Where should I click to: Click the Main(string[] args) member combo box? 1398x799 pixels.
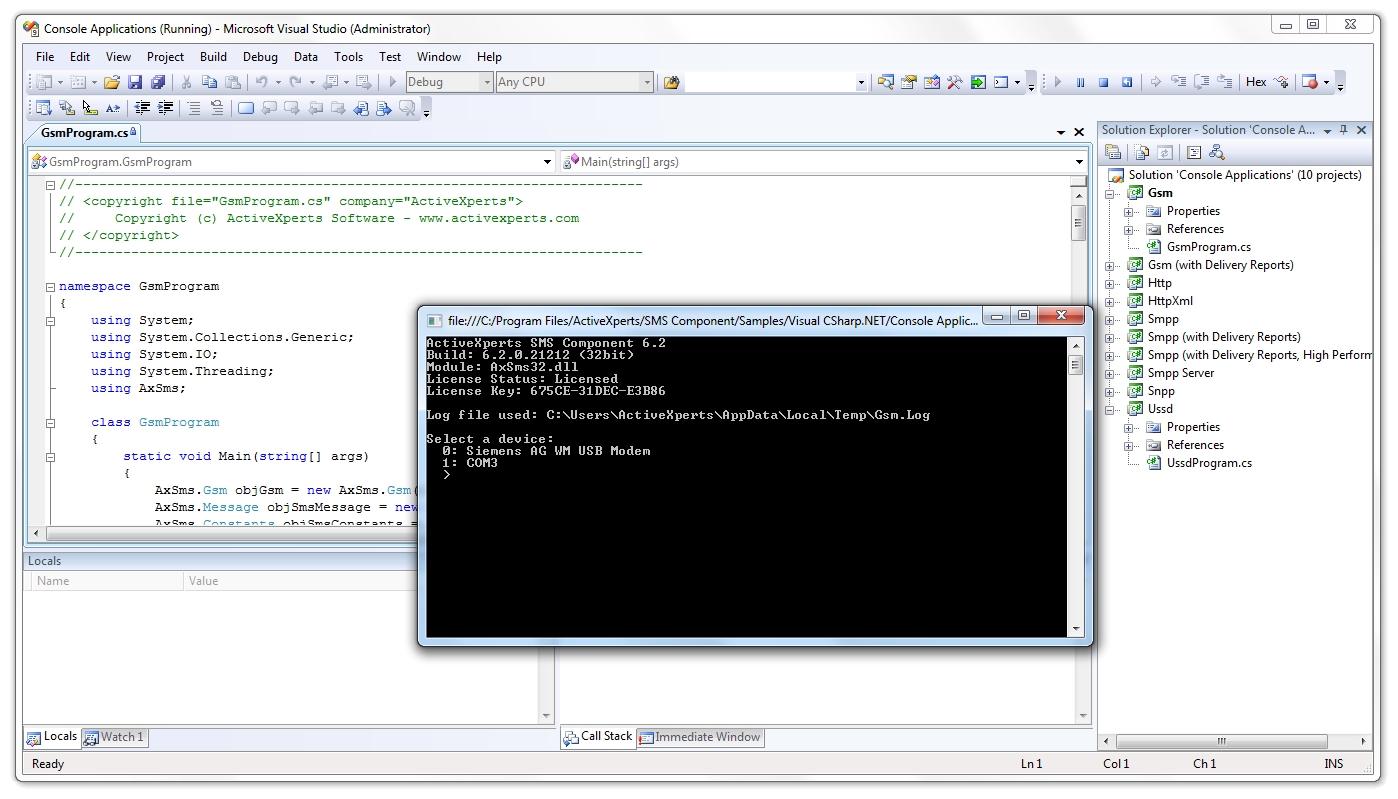tap(823, 161)
